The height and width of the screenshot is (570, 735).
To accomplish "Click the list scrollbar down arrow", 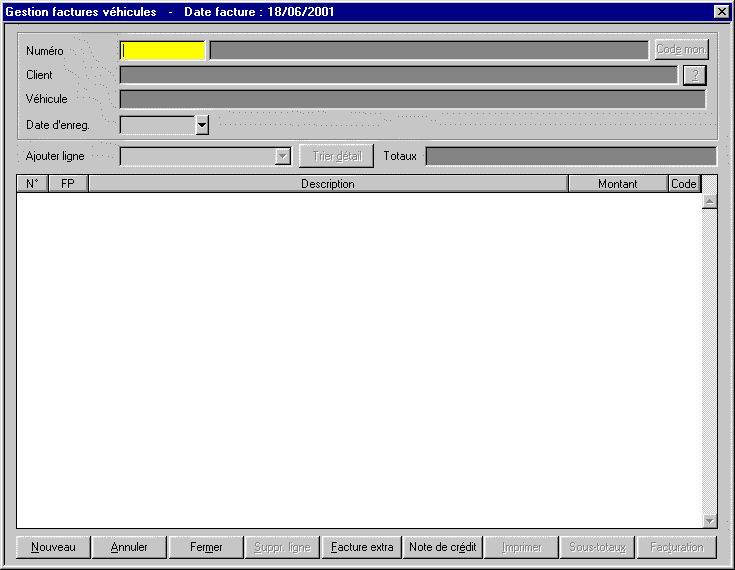I will (x=710, y=520).
